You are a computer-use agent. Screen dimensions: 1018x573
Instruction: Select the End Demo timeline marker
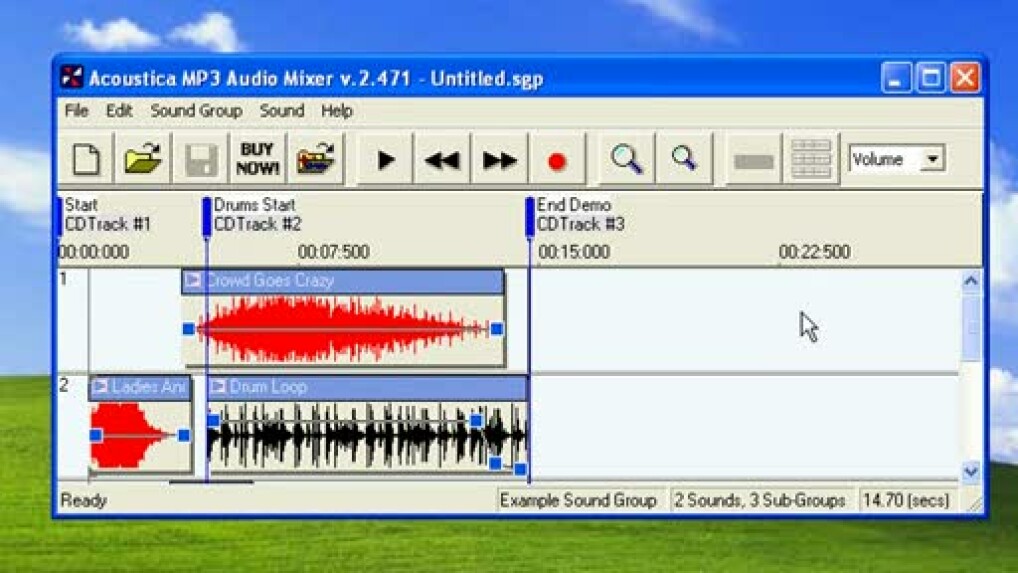tap(530, 216)
